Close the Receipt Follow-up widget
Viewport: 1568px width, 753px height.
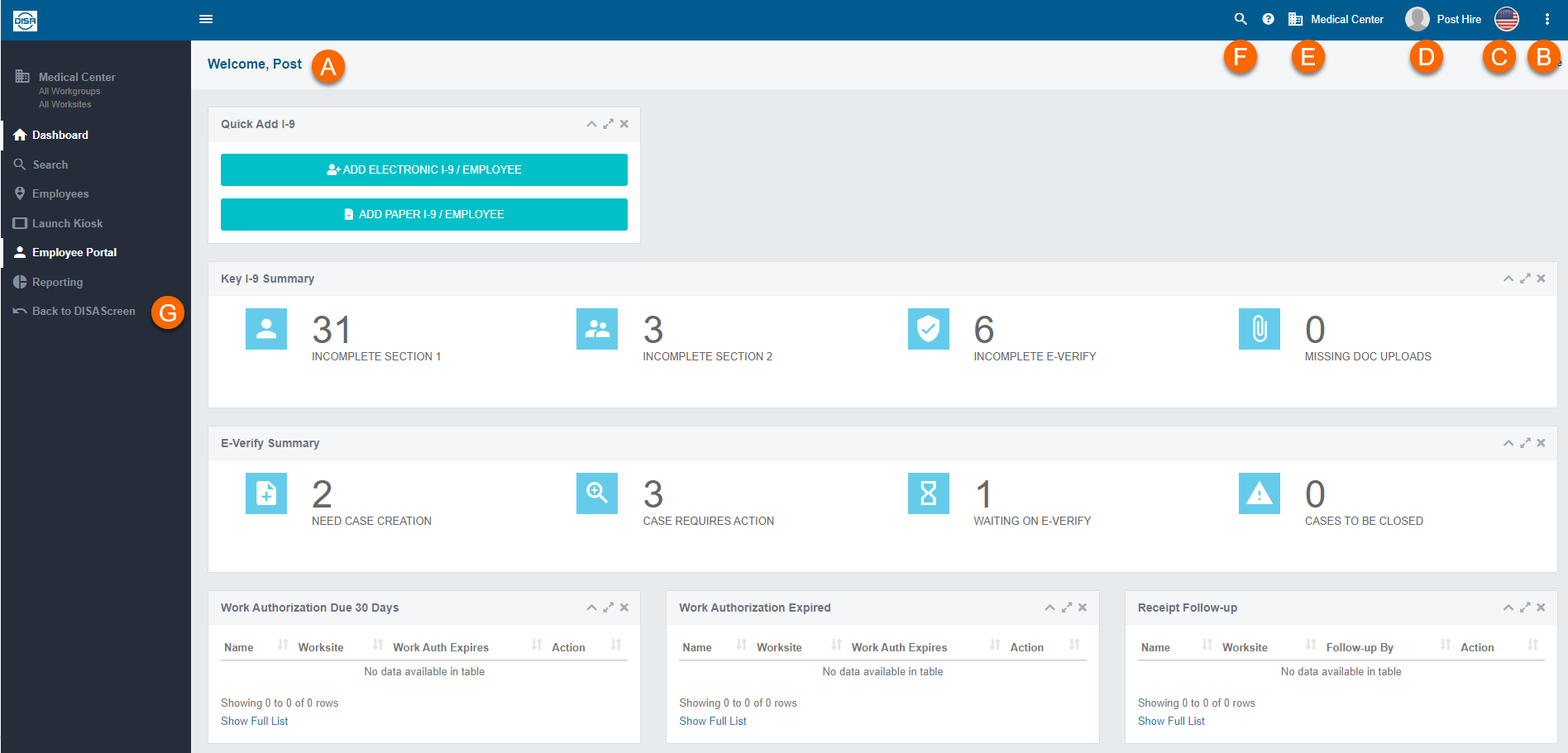(1542, 608)
